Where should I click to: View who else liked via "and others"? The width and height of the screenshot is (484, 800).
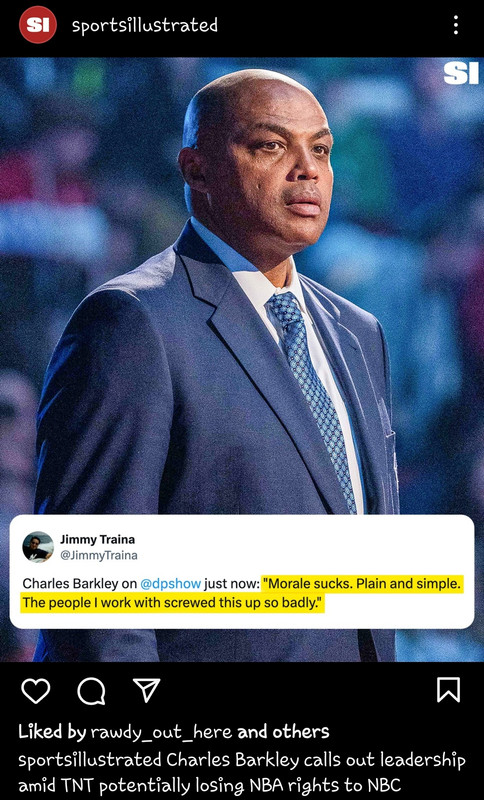point(284,732)
